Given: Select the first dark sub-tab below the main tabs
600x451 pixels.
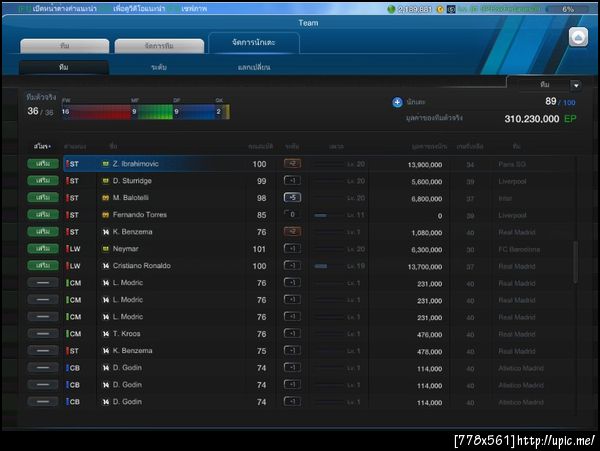Looking at the screenshot, I should pos(64,67).
